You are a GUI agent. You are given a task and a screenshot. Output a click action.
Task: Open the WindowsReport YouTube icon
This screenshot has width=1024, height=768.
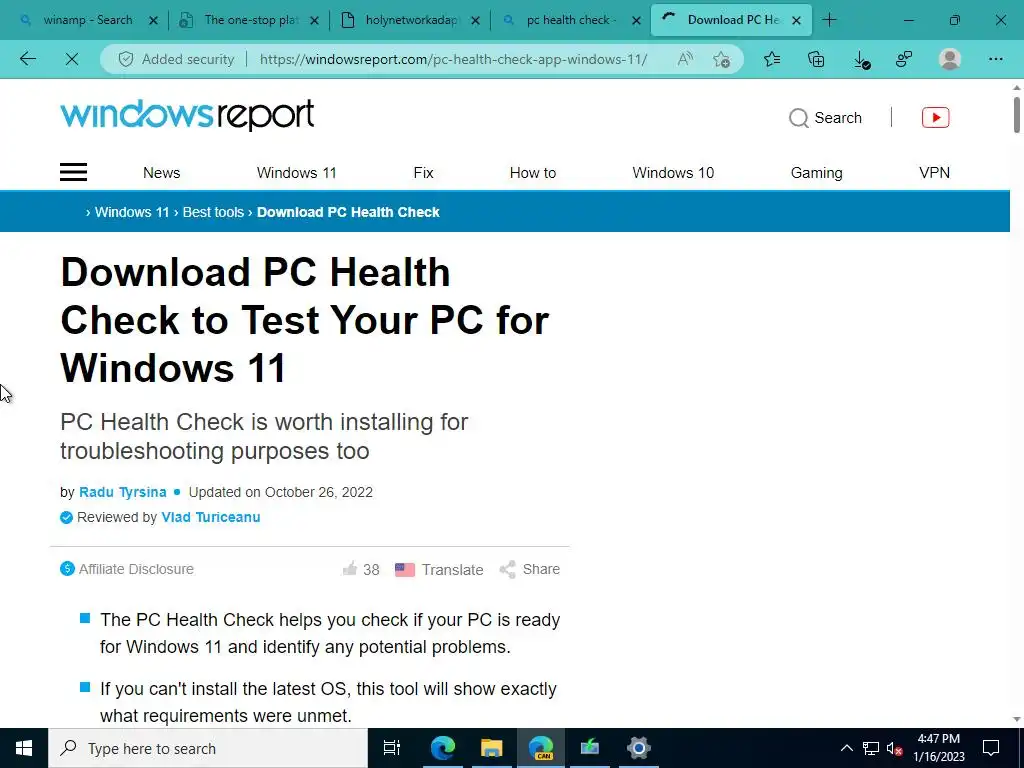click(x=935, y=118)
